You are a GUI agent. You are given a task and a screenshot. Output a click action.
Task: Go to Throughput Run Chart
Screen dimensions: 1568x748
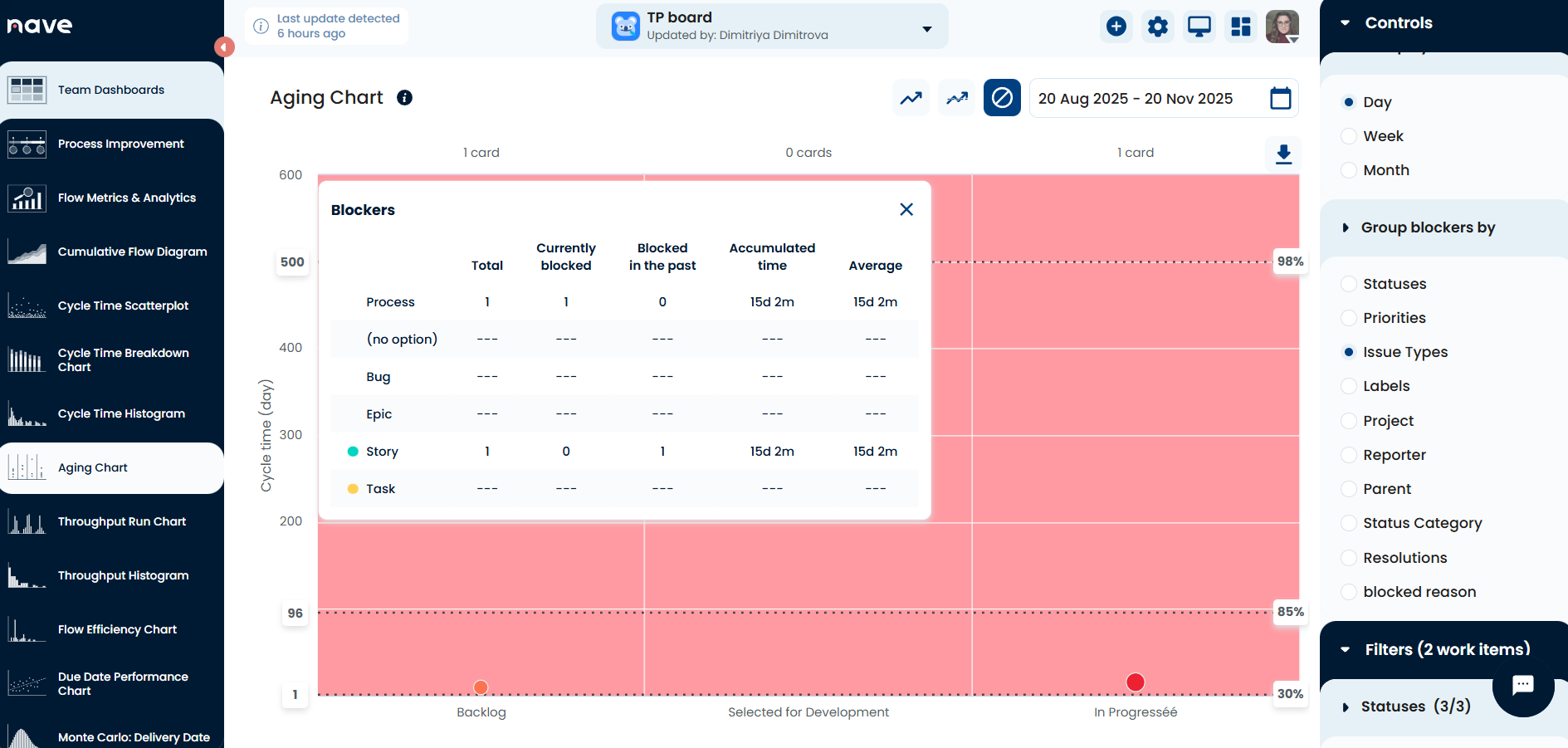coord(122,521)
